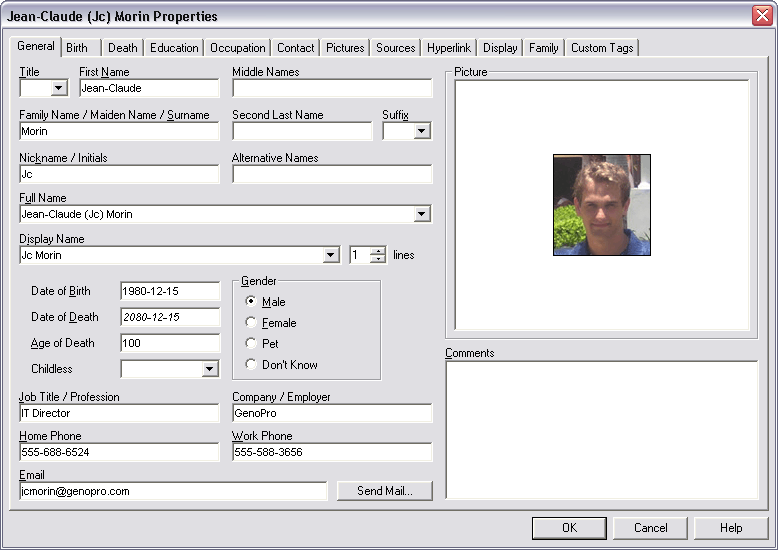Click the Work Phone field

point(332,452)
